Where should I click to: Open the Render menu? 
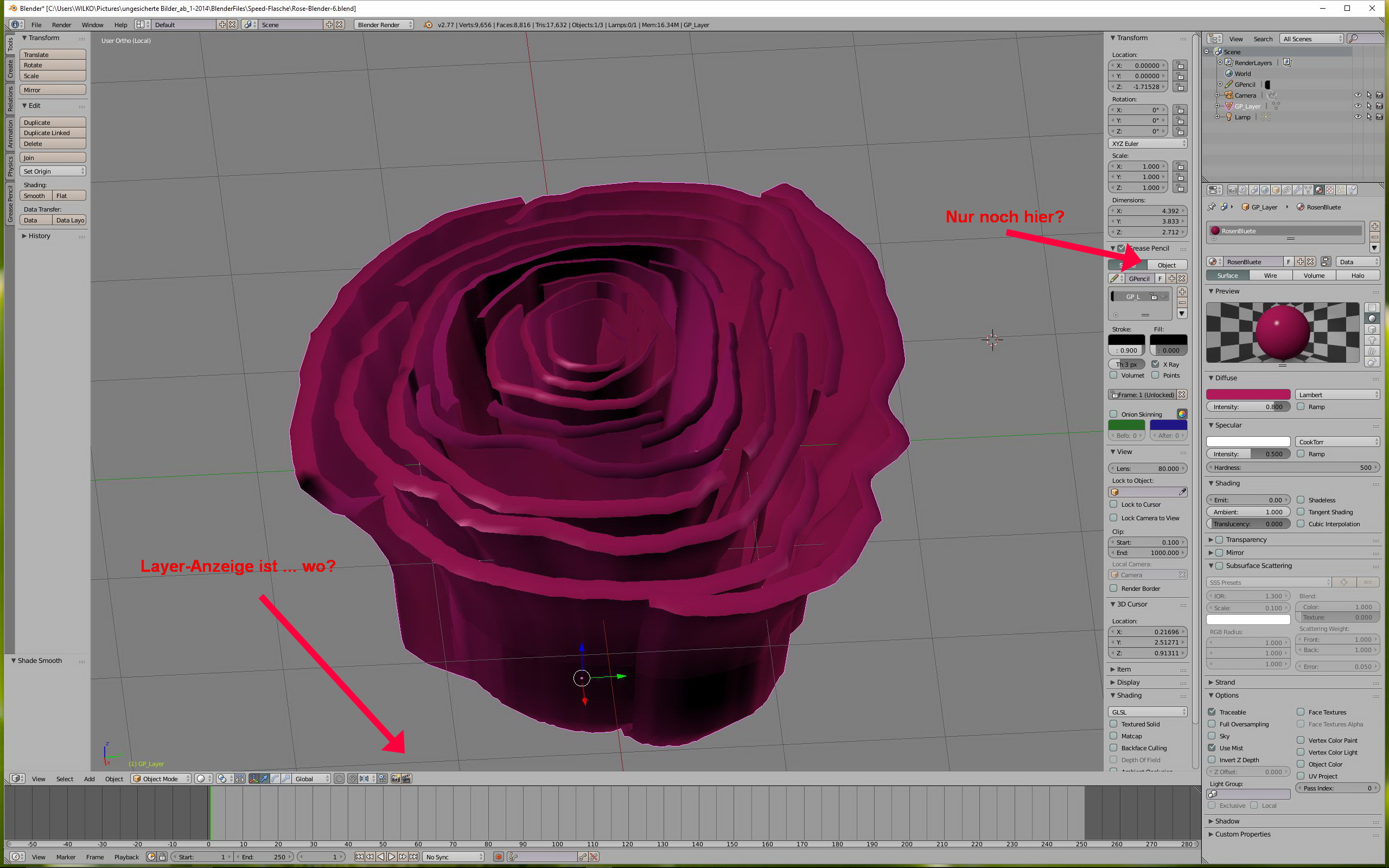[61, 25]
